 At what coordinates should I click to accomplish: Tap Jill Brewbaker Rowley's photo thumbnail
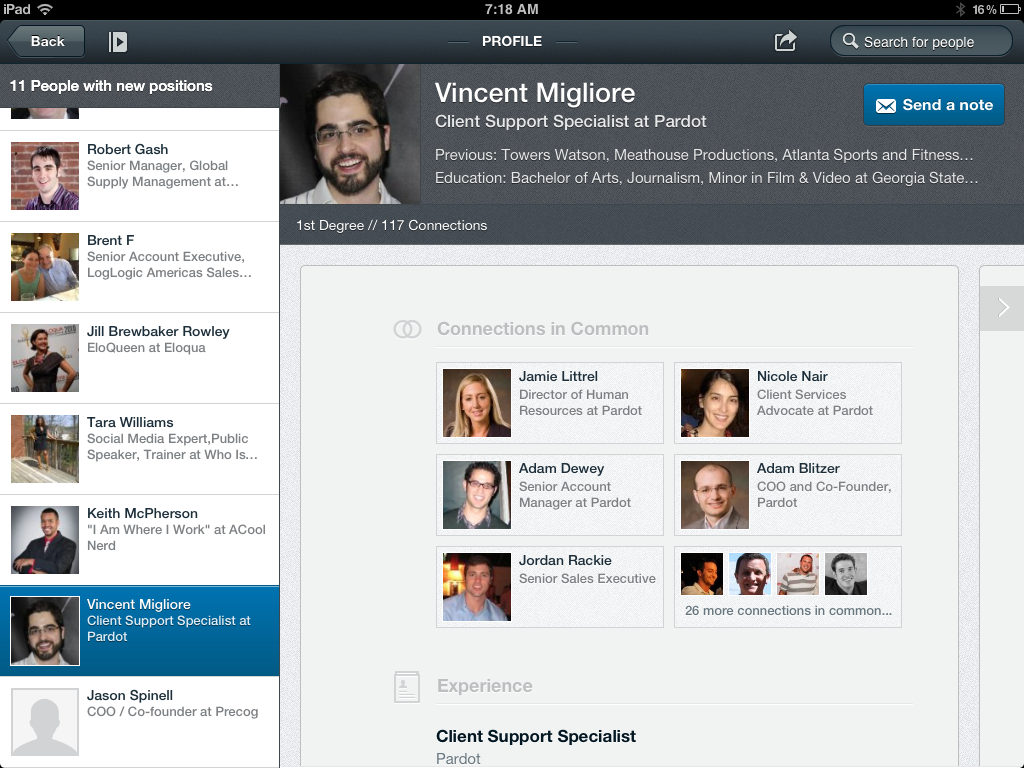point(45,358)
